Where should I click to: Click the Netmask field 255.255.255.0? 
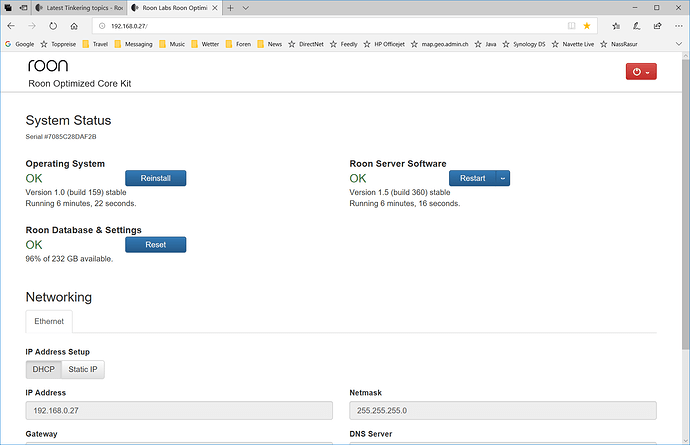click(x=503, y=410)
